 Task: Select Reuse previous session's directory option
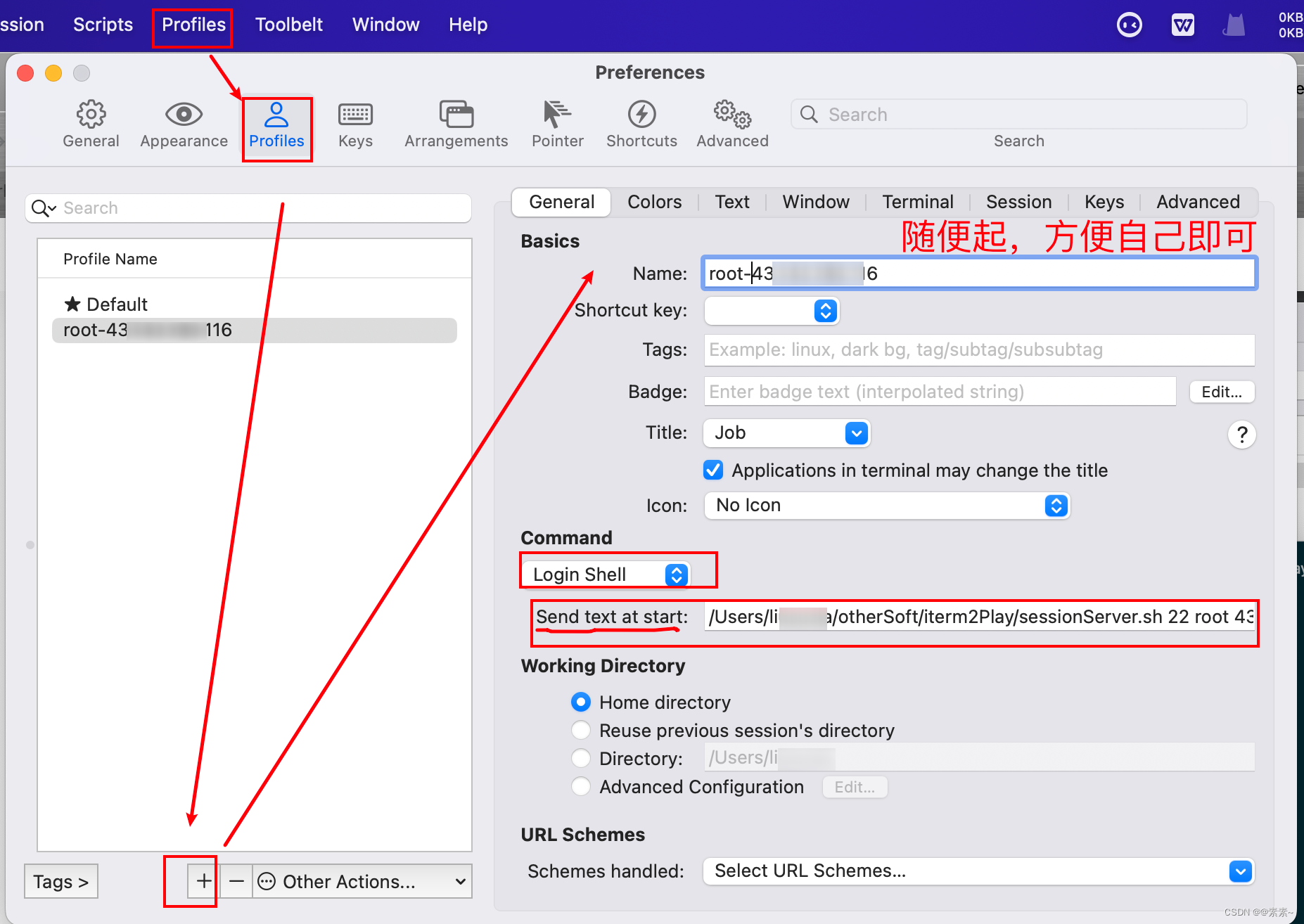pos(581,730)
